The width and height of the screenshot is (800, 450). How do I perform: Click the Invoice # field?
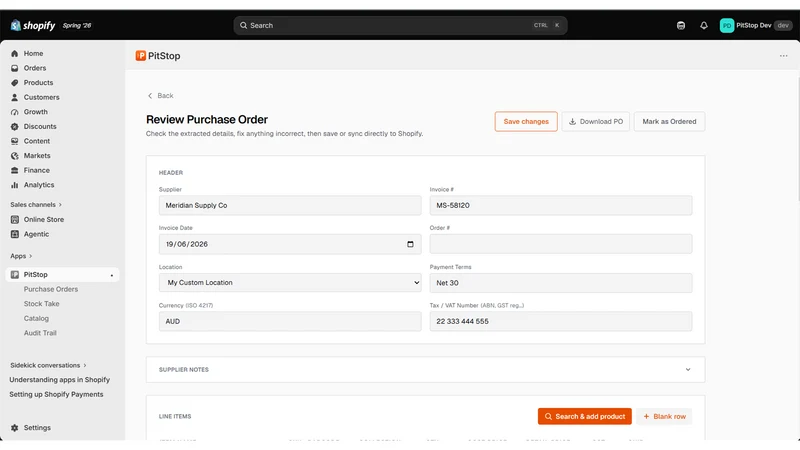point(561,205)
